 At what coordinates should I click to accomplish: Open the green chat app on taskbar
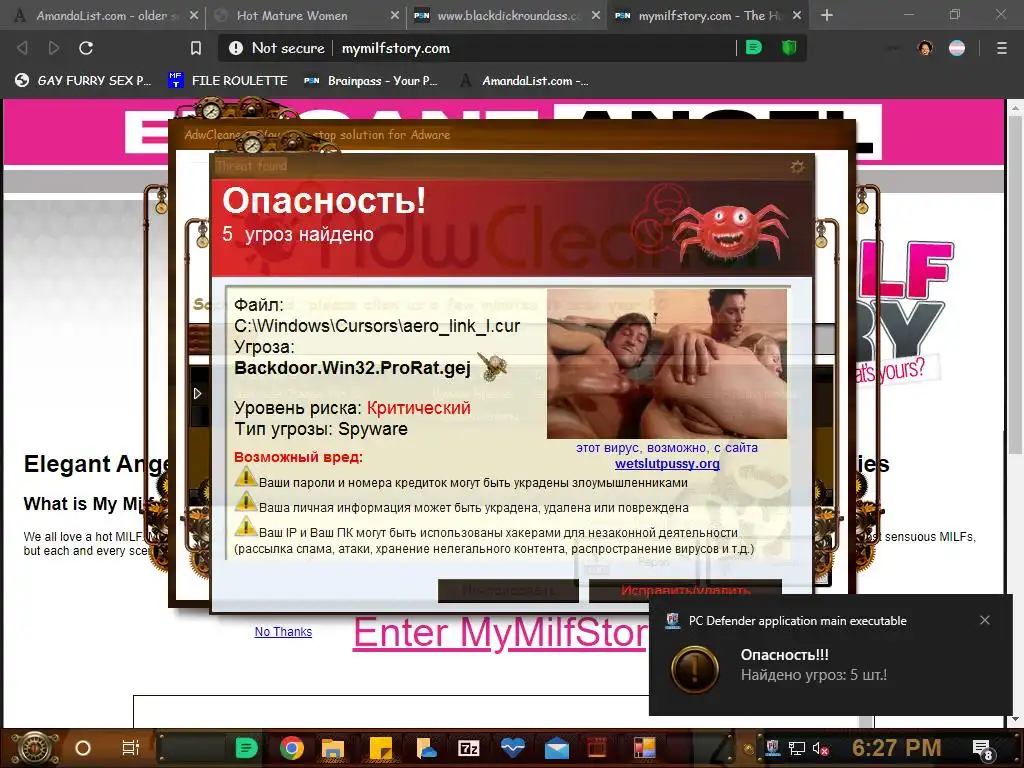pyautogui.click(x=247, y=748)
